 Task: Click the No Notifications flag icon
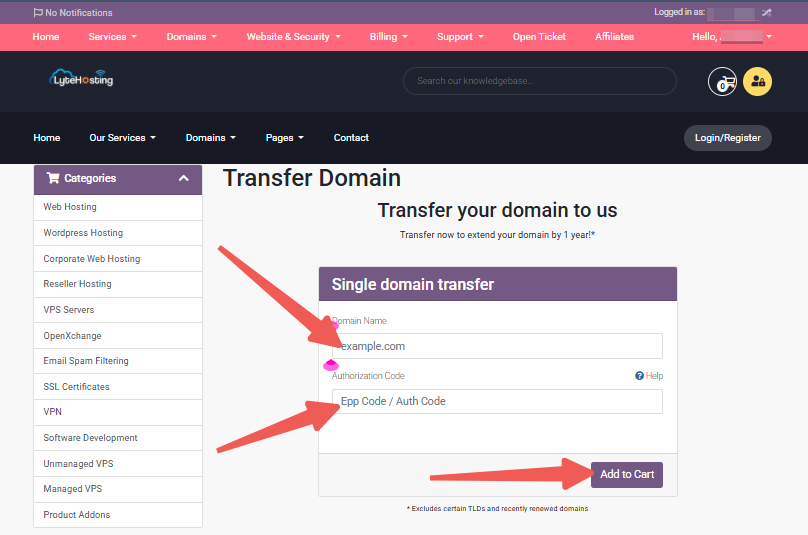(38, 12)
